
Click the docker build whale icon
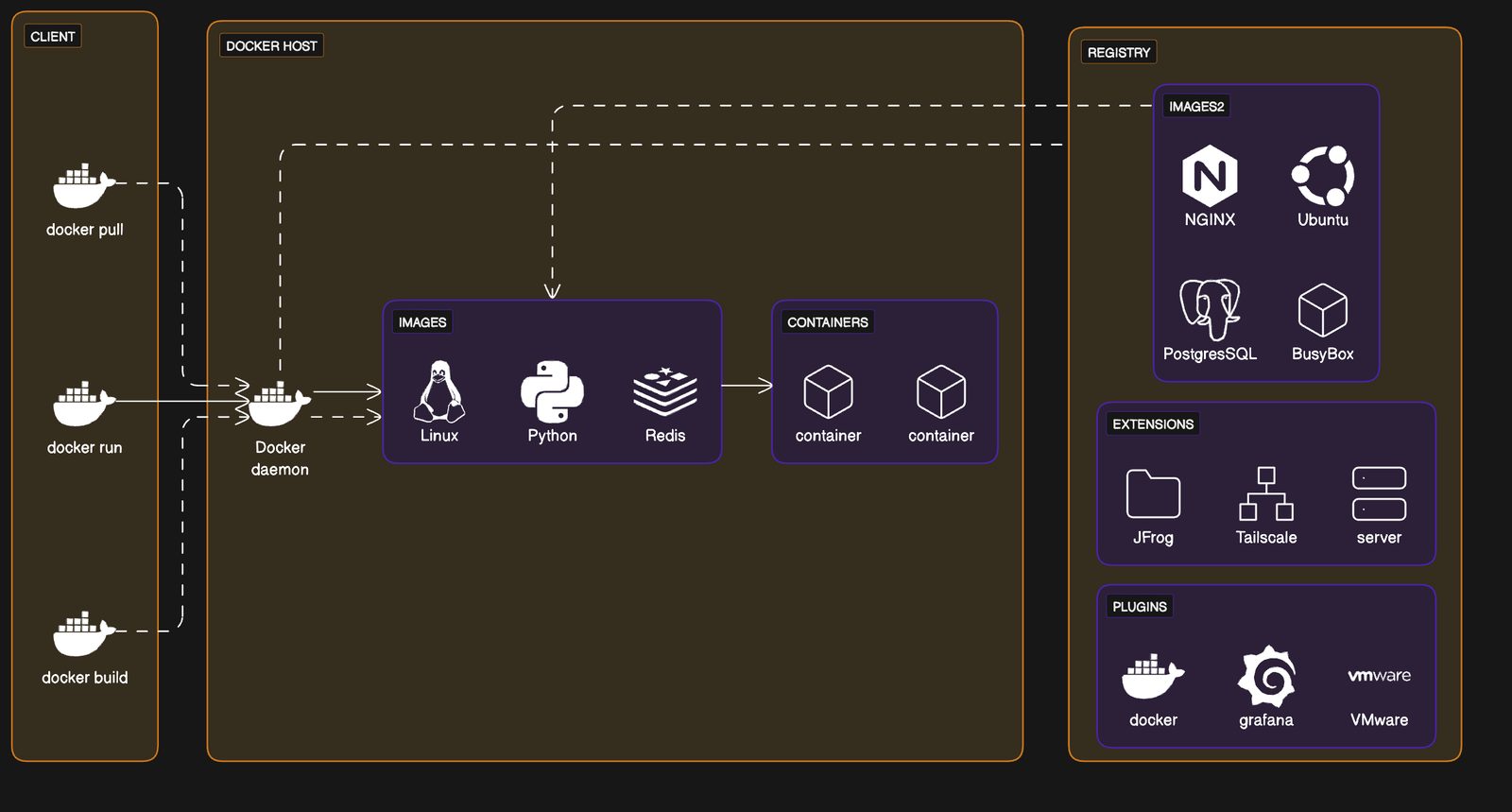coord(84,633)
